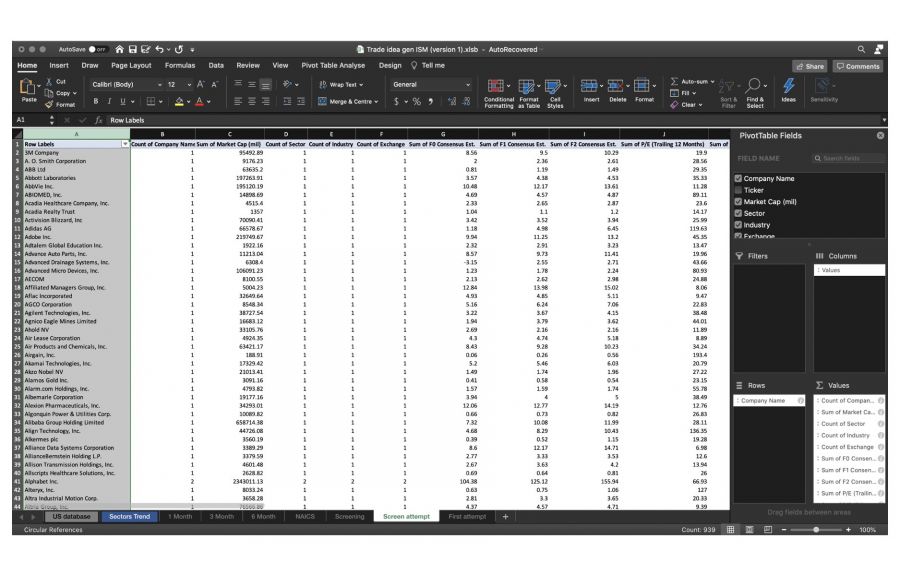Uncheck the Market Cap (mil) field
Viewport: 900px width, 576px height.
pos(738,201)
